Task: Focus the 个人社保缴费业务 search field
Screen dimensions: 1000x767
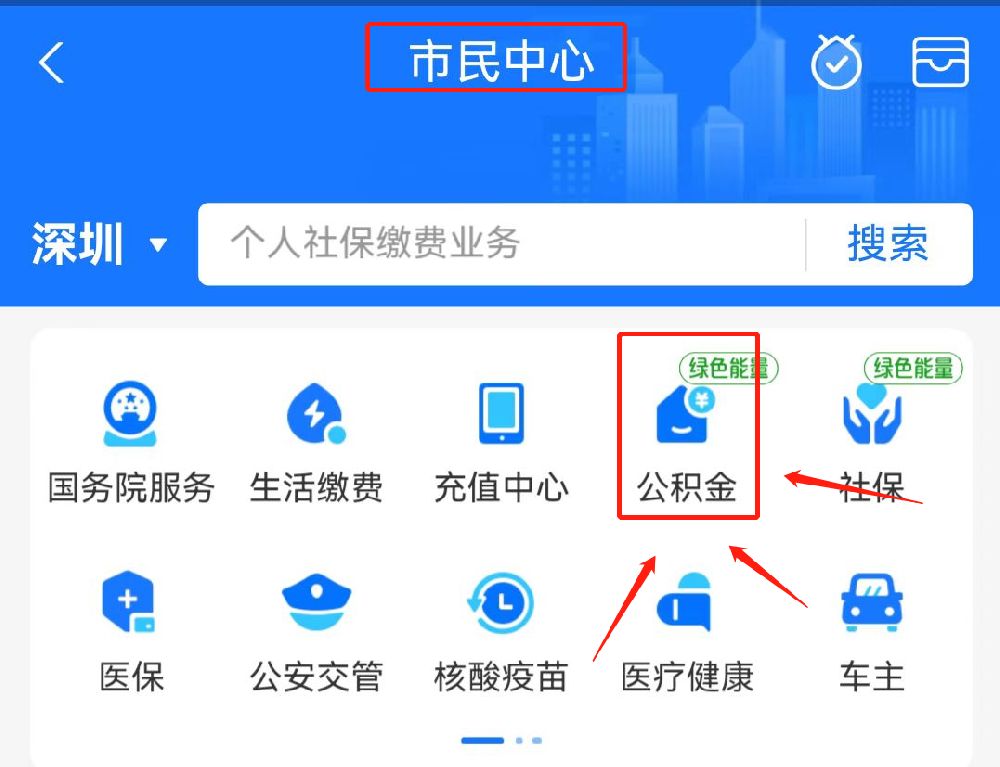Action: pyautogui.click(x=501, y=244)
